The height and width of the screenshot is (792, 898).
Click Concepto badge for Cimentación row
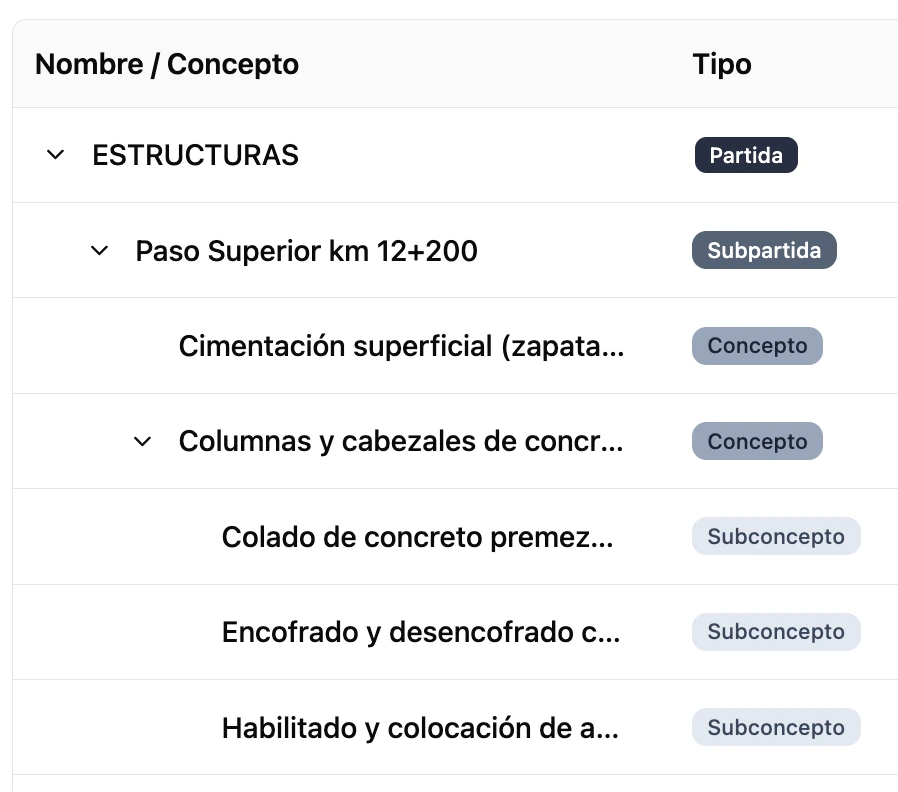point(757,346)
